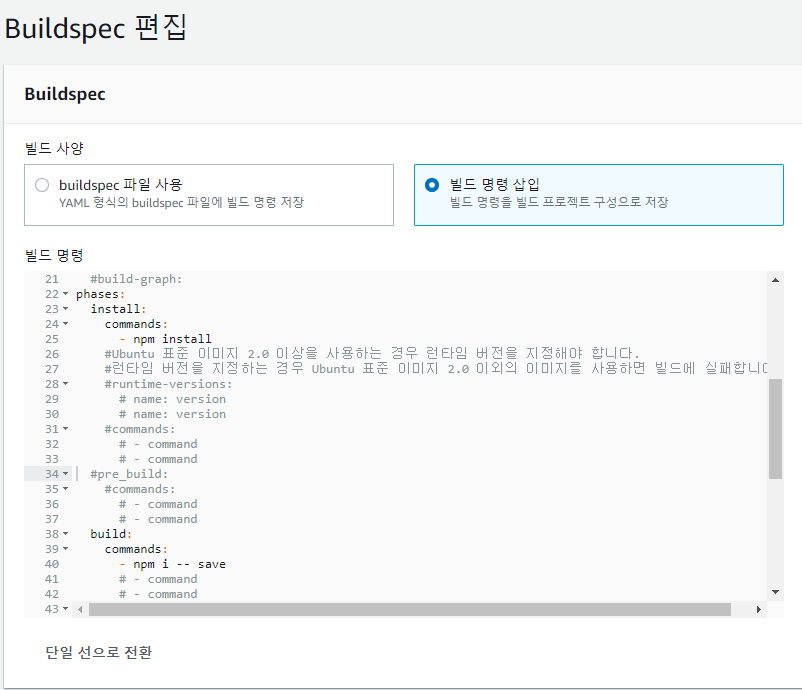Collapse the commands fold arrow on line 24
This screenshot has height=690, width=802.
[x=65, y=324]
